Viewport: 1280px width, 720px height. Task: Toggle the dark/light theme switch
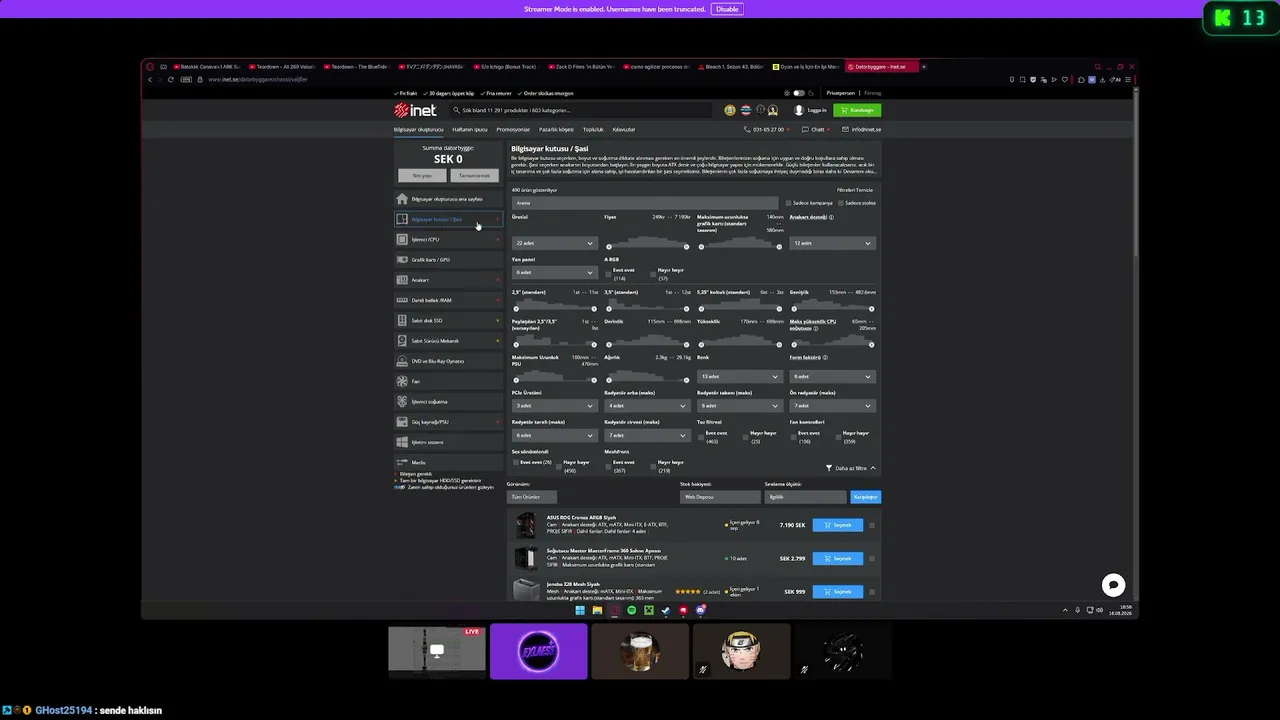798,93
